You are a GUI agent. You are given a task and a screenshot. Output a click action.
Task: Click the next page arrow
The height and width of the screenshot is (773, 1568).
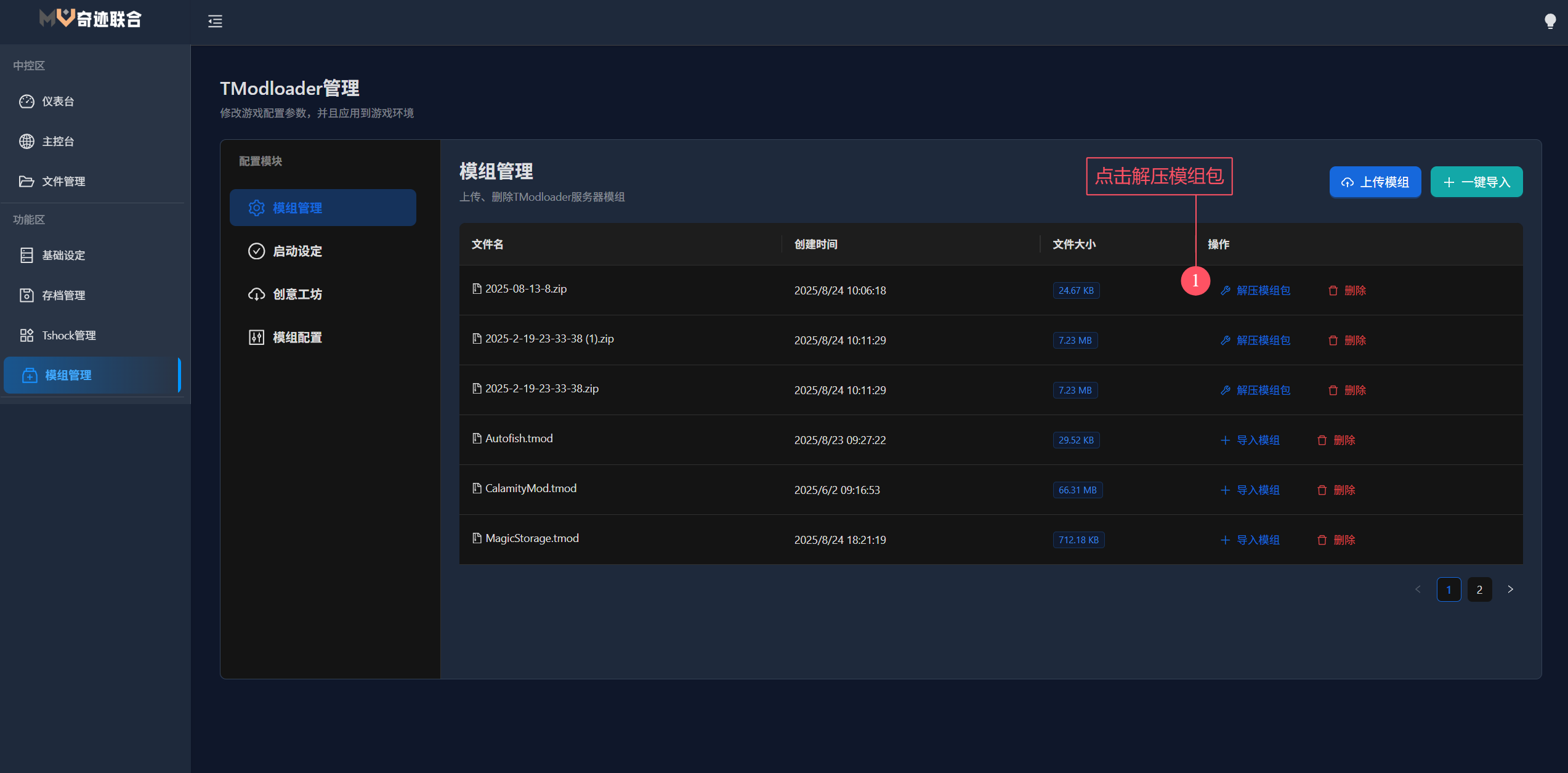coord(1510,589)
